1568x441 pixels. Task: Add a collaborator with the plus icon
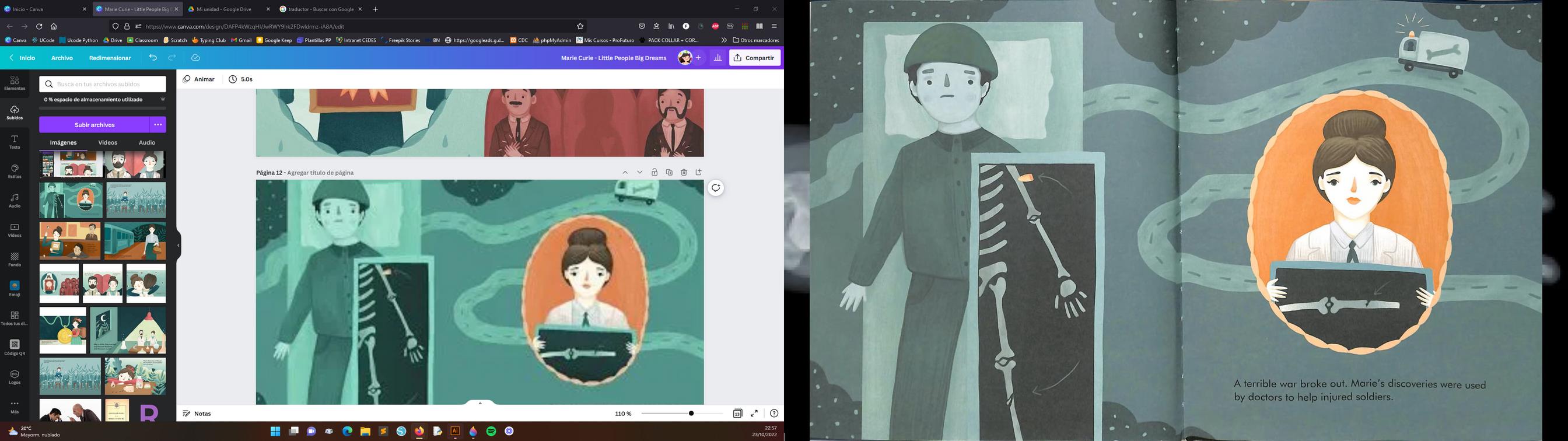698,58
